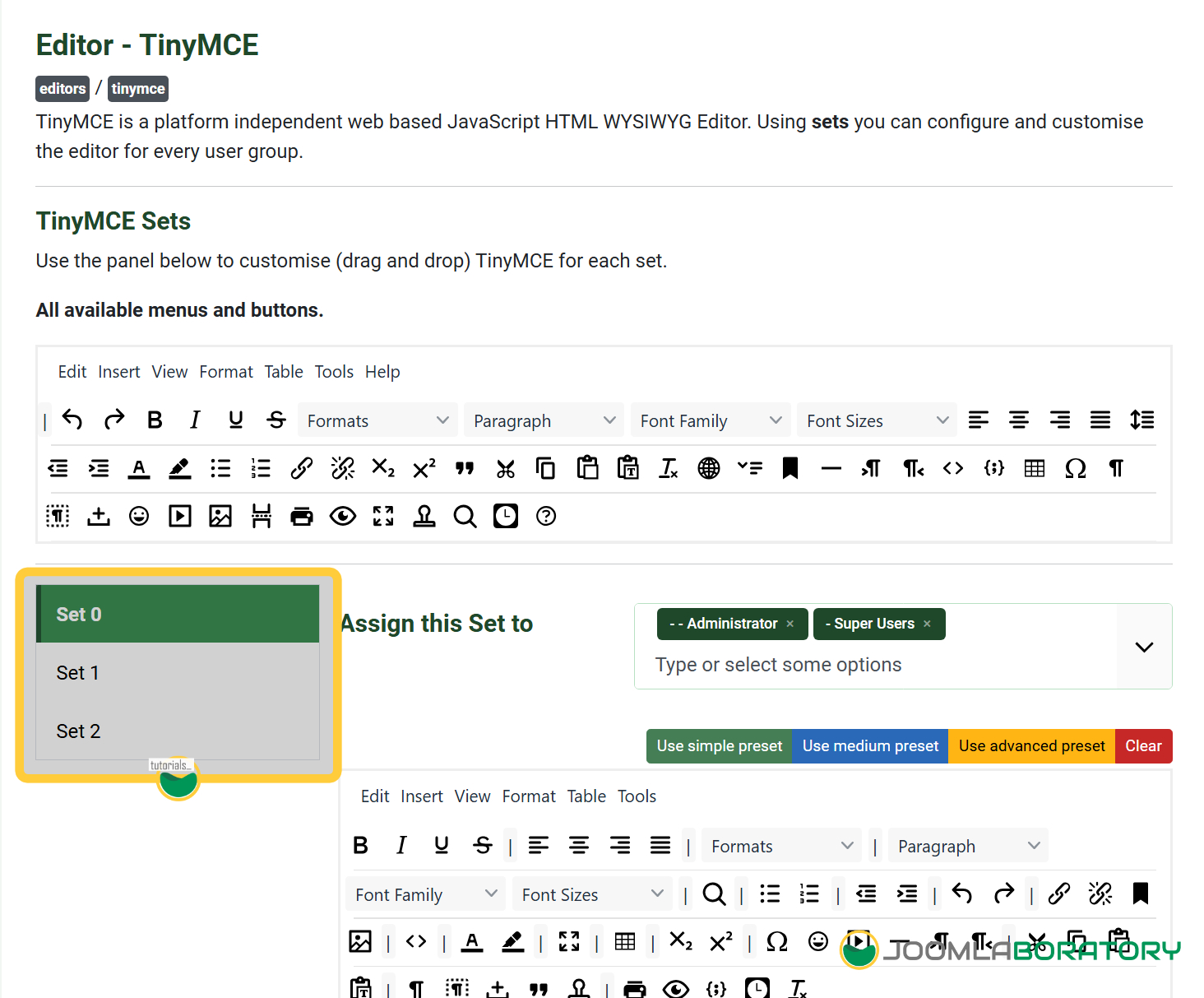Click code sample braces icon in available panel

pyautogui.click(x=994, y=468)
